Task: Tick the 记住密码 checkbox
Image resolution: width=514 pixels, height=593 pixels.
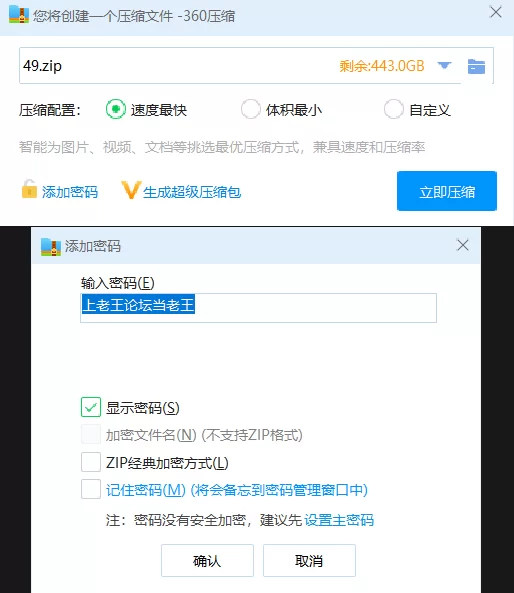Action: tap(91, 489)
